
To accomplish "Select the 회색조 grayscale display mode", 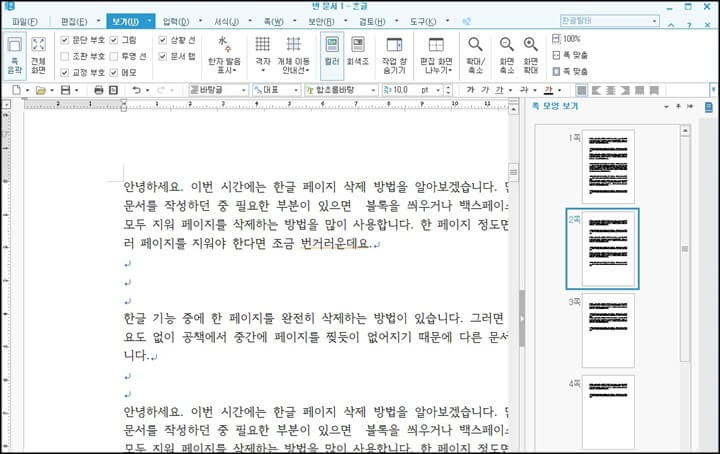I will pyautogui.click(x=358, y=52).
